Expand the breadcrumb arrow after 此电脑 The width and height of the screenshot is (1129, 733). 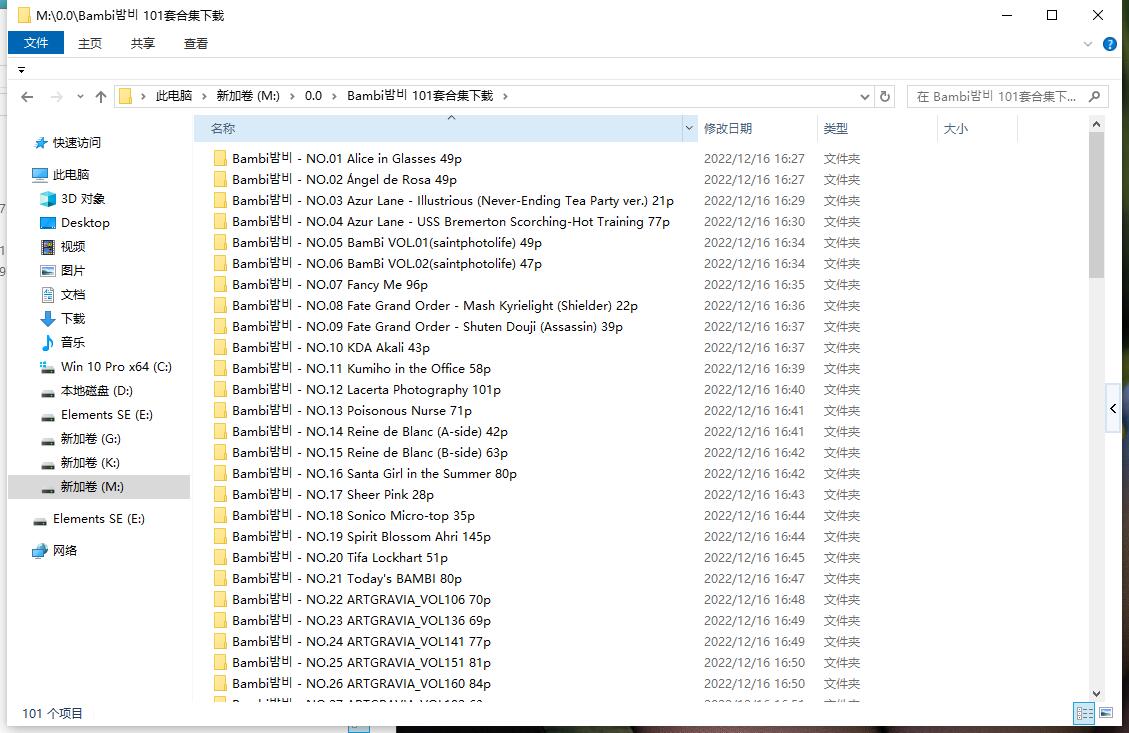pyautogui.click(x=204, y=96)
